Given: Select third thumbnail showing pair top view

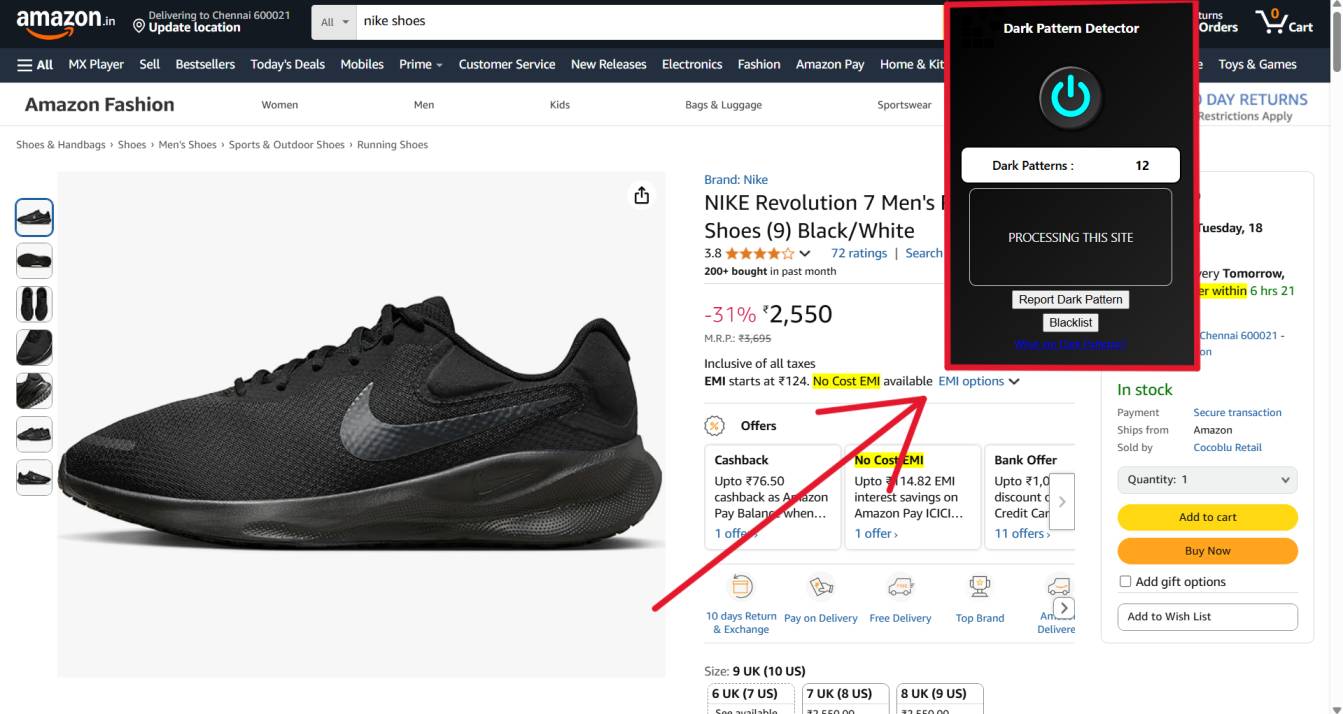Looking at the screenshot, I should tap(34, 304).
